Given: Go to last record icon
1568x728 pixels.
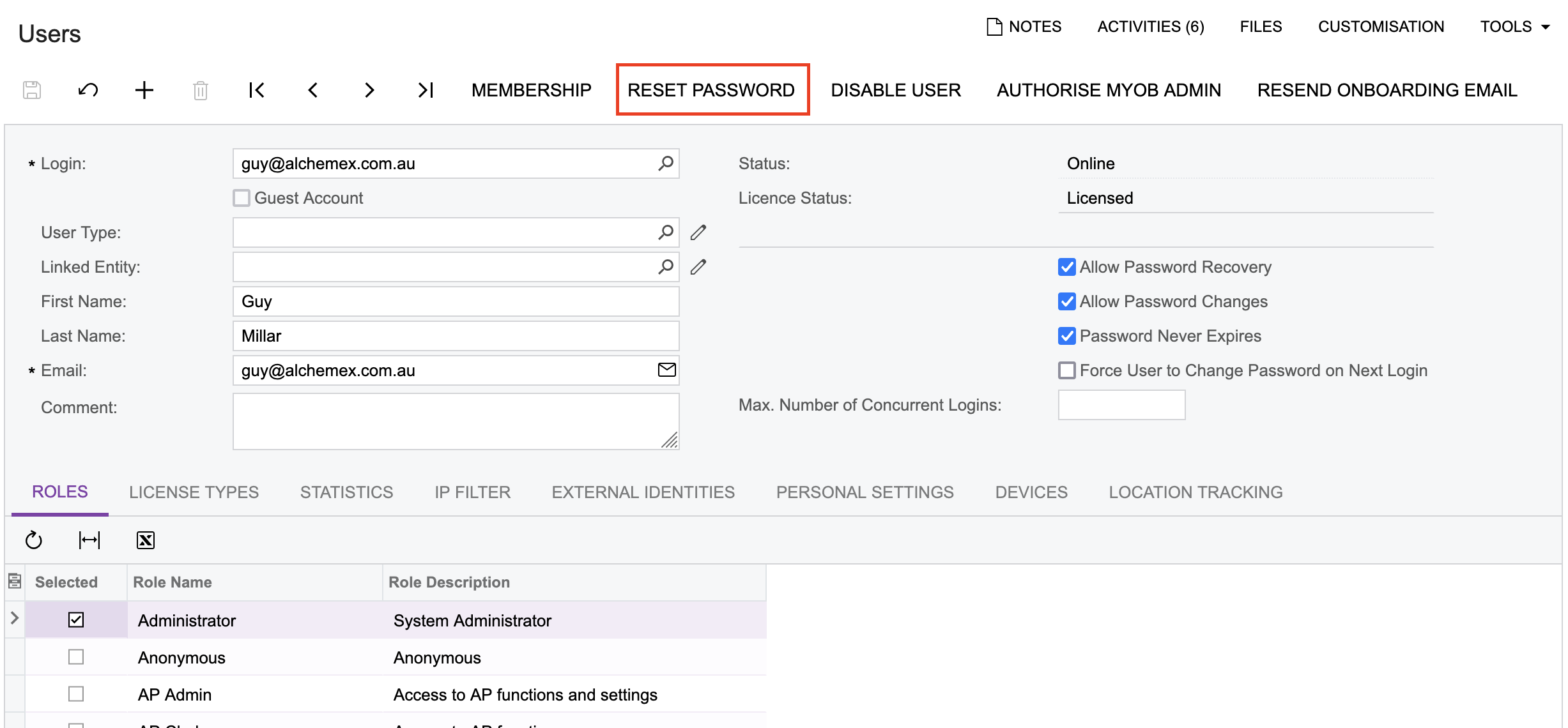Looking at the screenshot, I should pyautogui.click(x=426, y=90).
